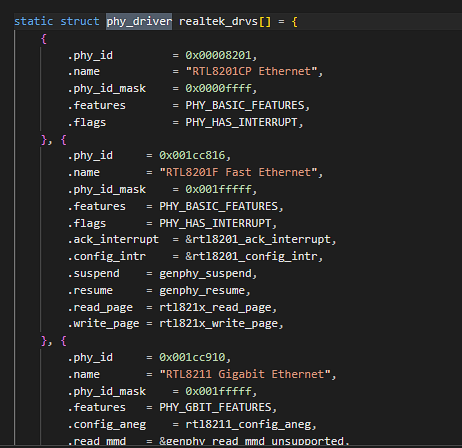The image size is (462, 448).
Task: Click the static keyword
Action: coord(33,21)
